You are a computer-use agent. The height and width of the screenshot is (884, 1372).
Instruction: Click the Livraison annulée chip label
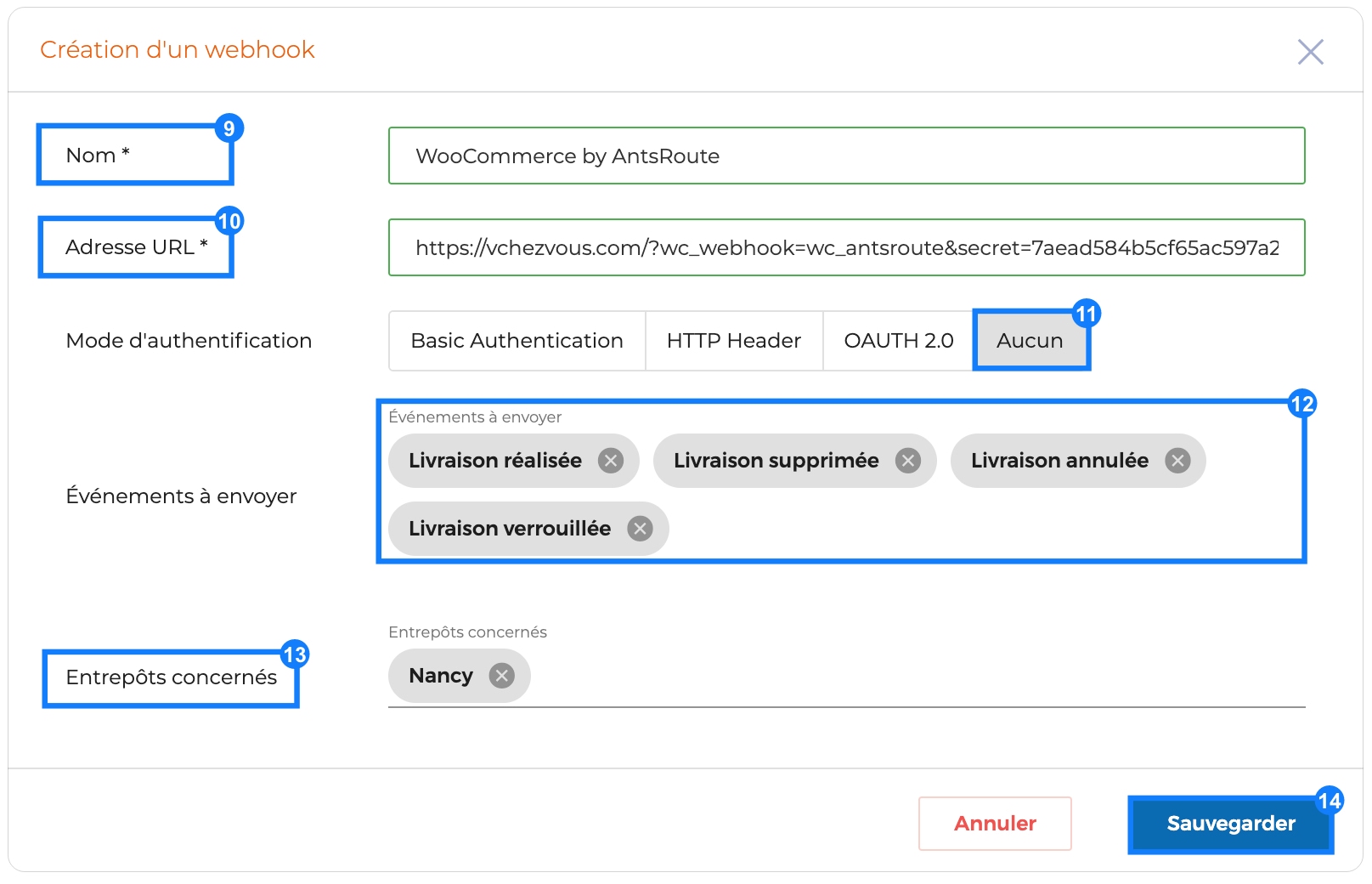coord(1059,461)
